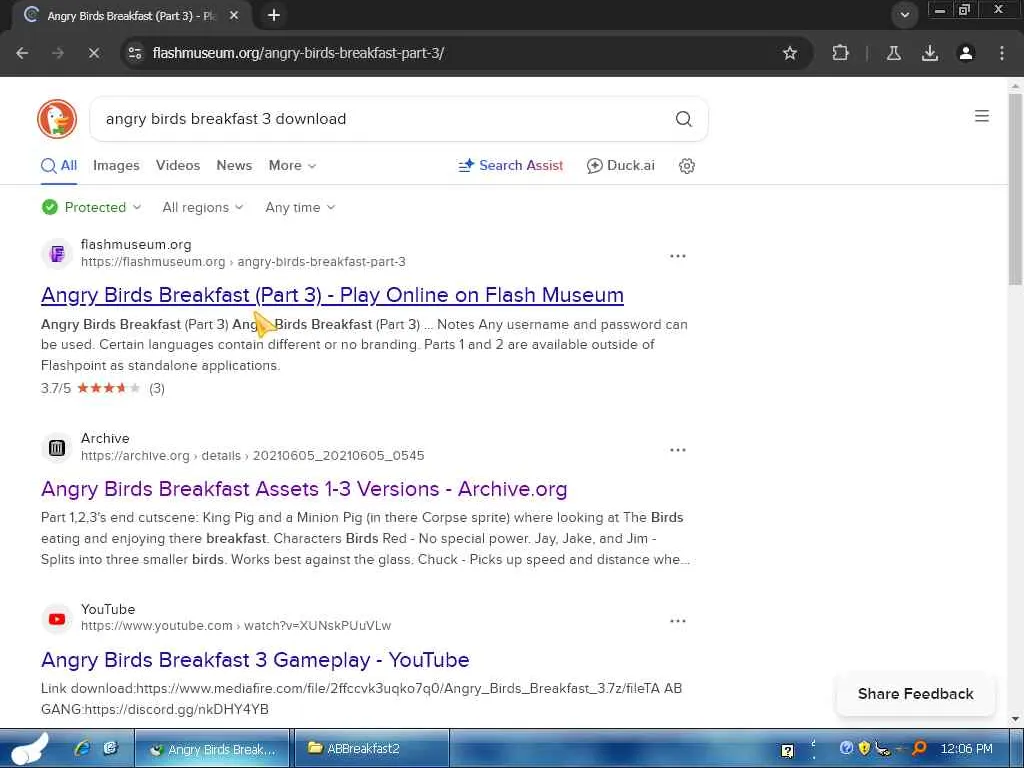Click the youtube.com watch URL breadcrumb
This screenshot has height=768, width=1024.
pyautogui.click(x=236, y=626)
